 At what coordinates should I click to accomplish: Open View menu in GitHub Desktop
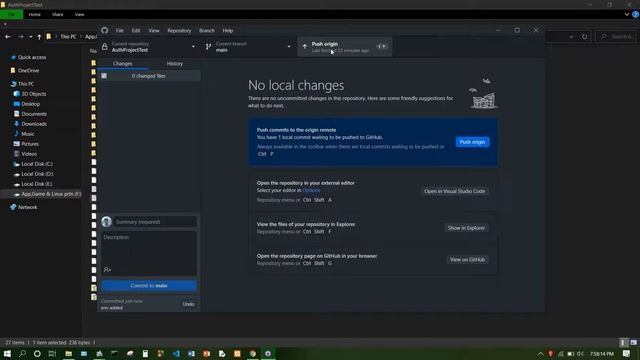[154, 30]
